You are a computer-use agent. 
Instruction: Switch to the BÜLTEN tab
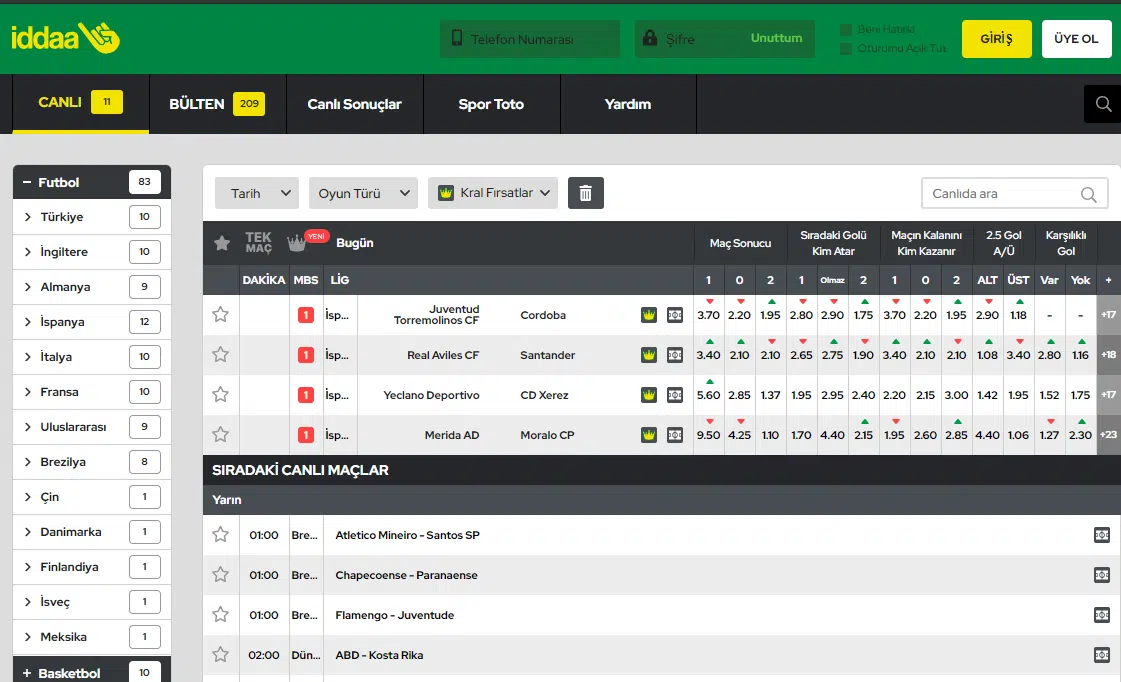217,104
